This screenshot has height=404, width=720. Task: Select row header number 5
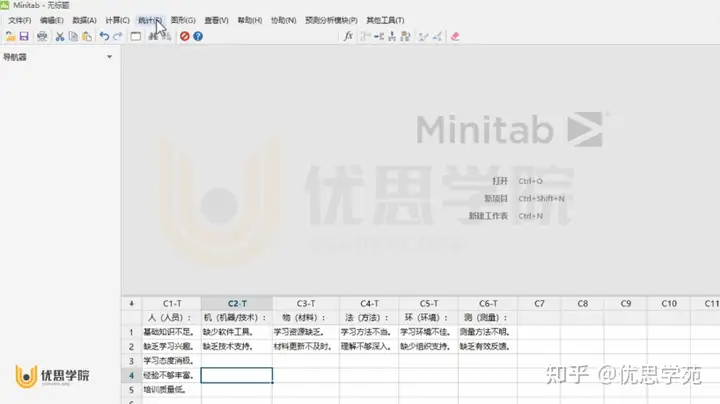131,390
